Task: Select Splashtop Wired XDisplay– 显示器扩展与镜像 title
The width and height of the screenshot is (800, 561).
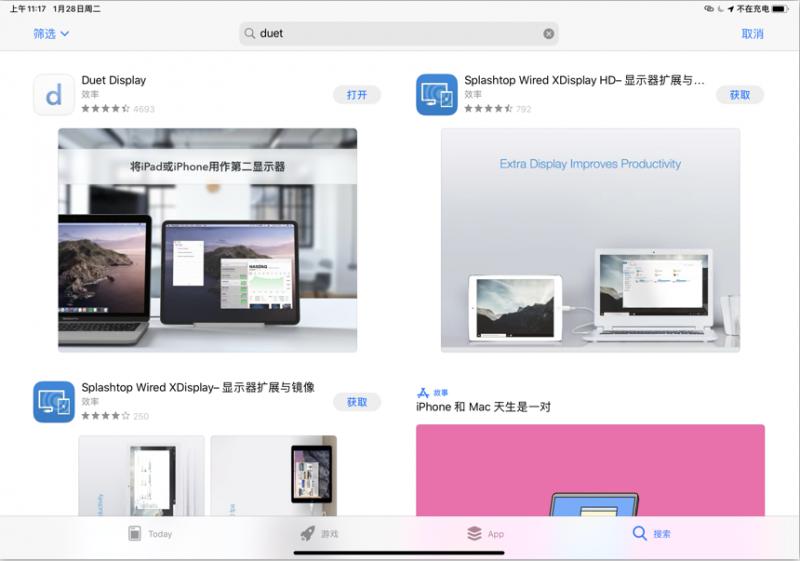Action: [198, 387]
